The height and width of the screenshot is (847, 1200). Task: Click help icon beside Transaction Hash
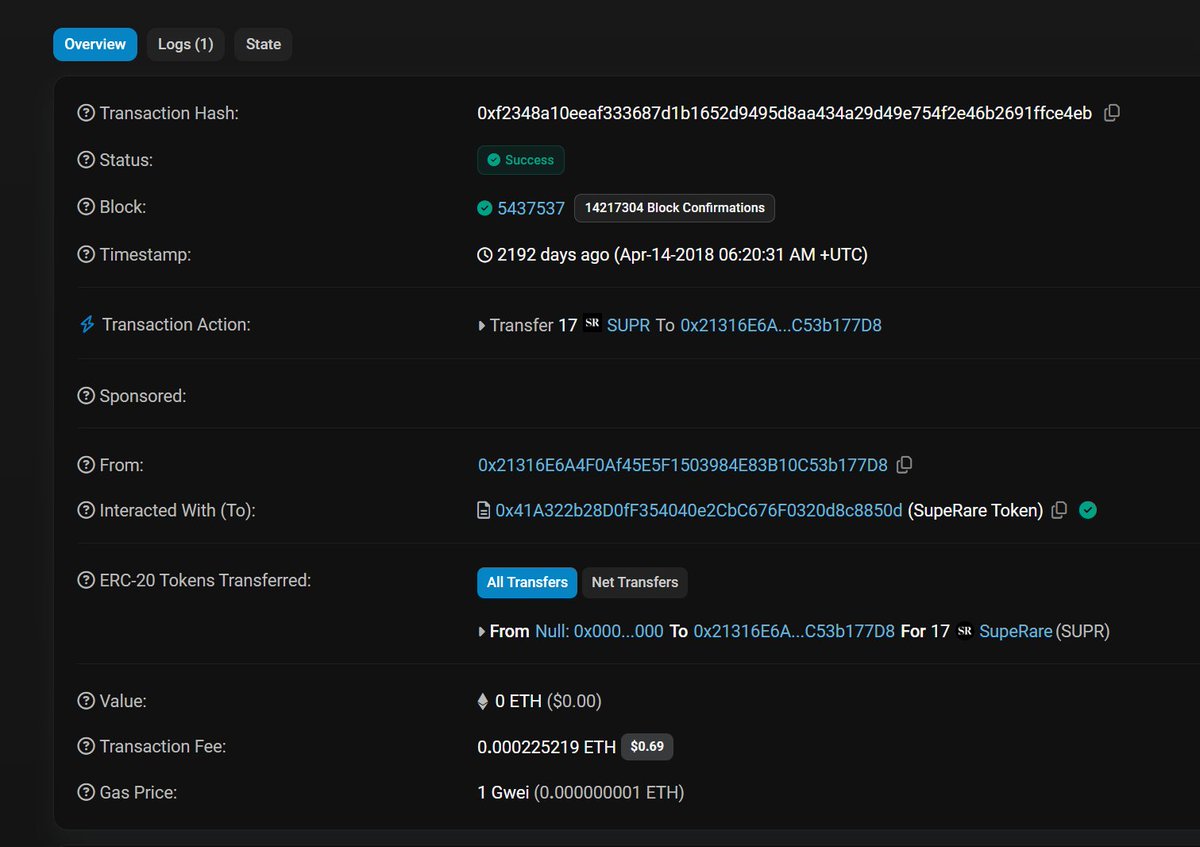pyautogui.click(x=86, y=113)
